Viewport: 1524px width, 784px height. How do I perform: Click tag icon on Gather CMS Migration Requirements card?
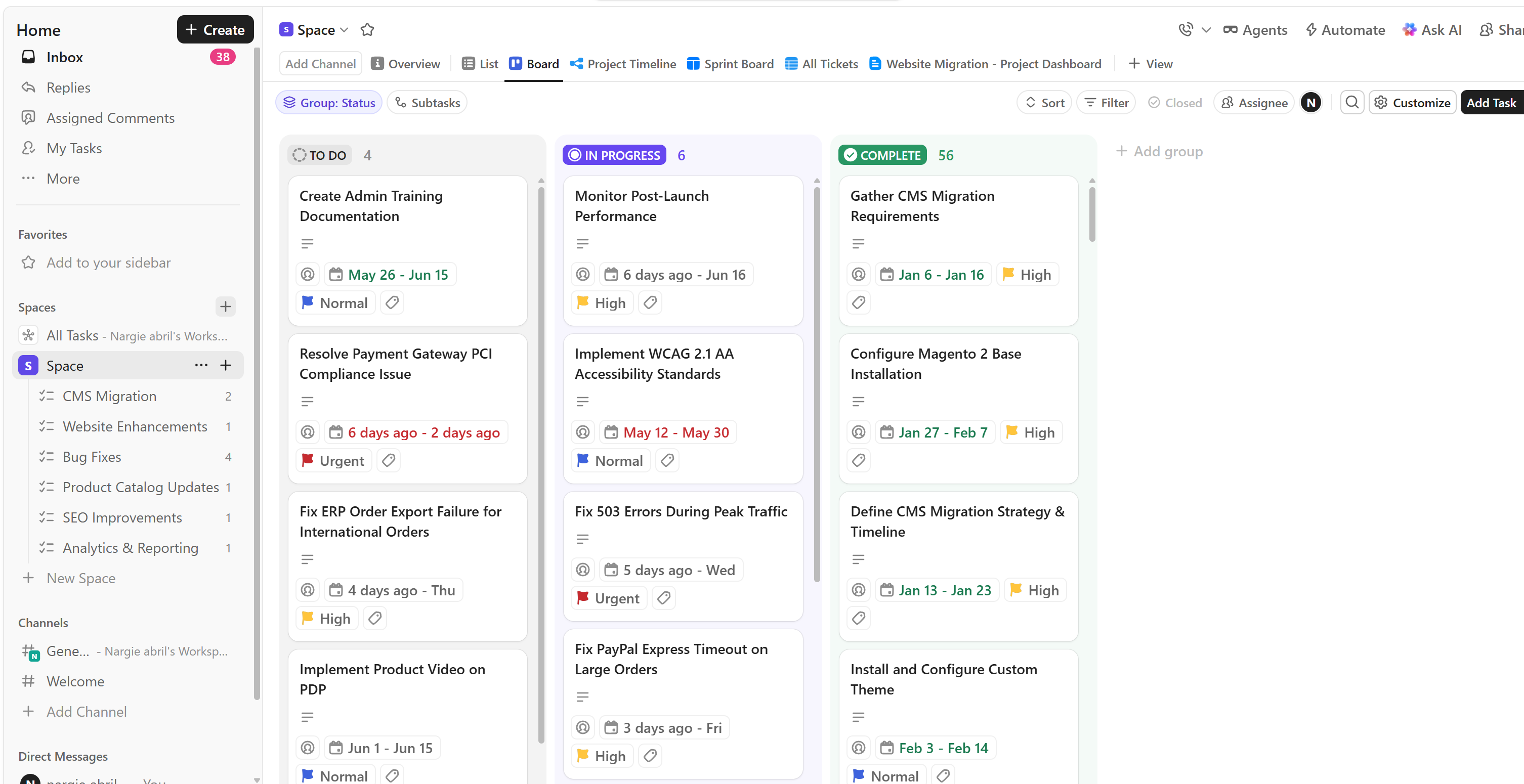pos(859,302)
